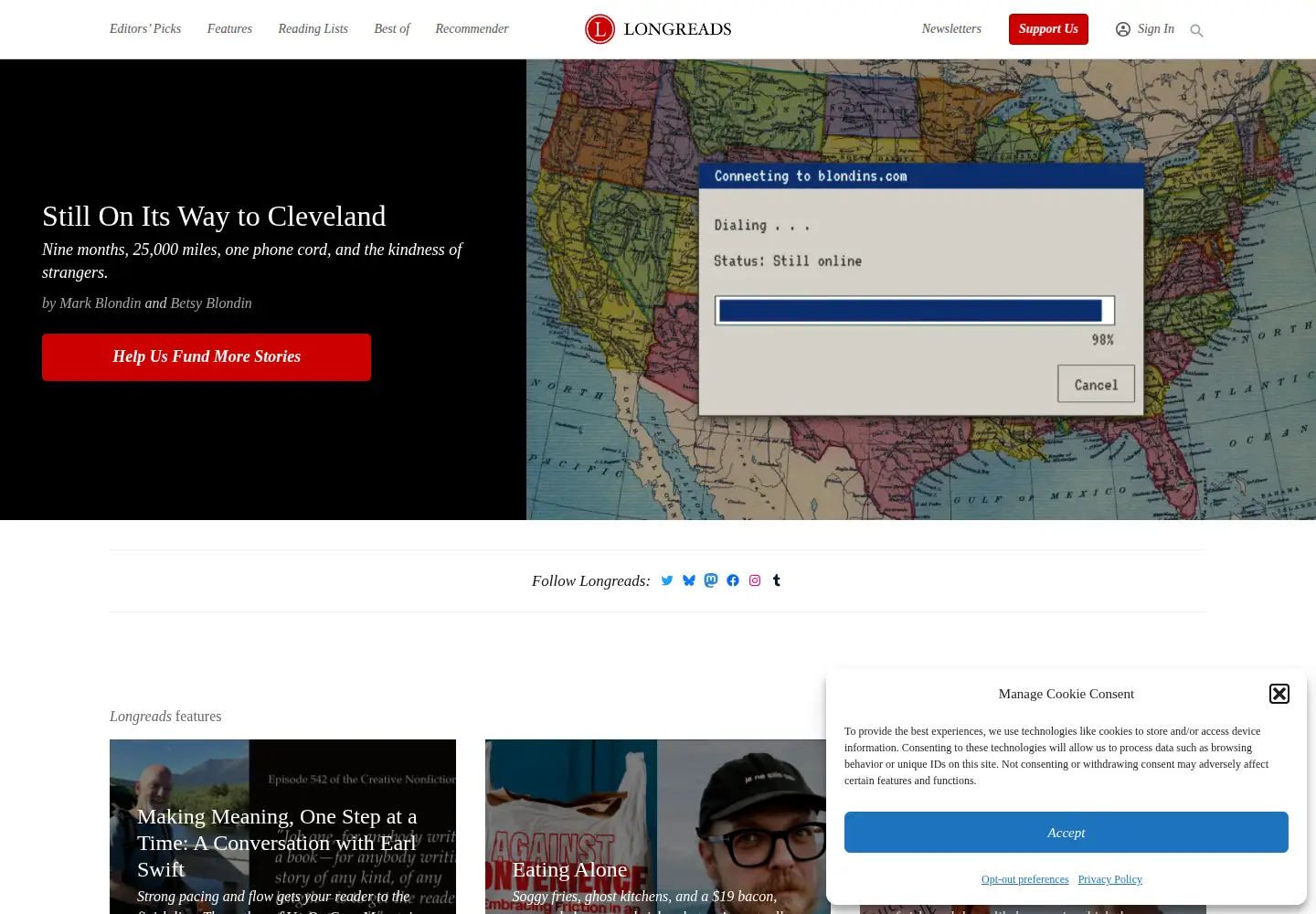
Task: Click the 'Manage Cookie Consent' dialog title
Action: point(1067,694)
